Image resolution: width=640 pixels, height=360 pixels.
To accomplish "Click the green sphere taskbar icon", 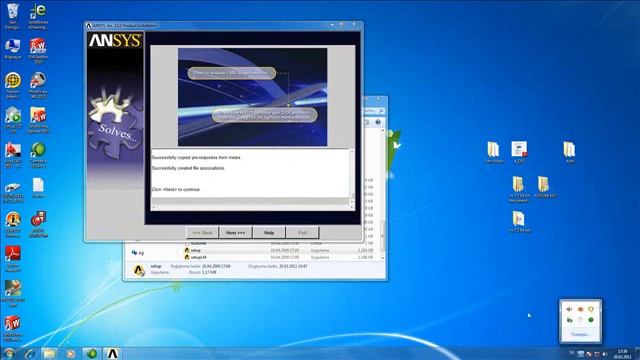I will [x=92, y=353].
